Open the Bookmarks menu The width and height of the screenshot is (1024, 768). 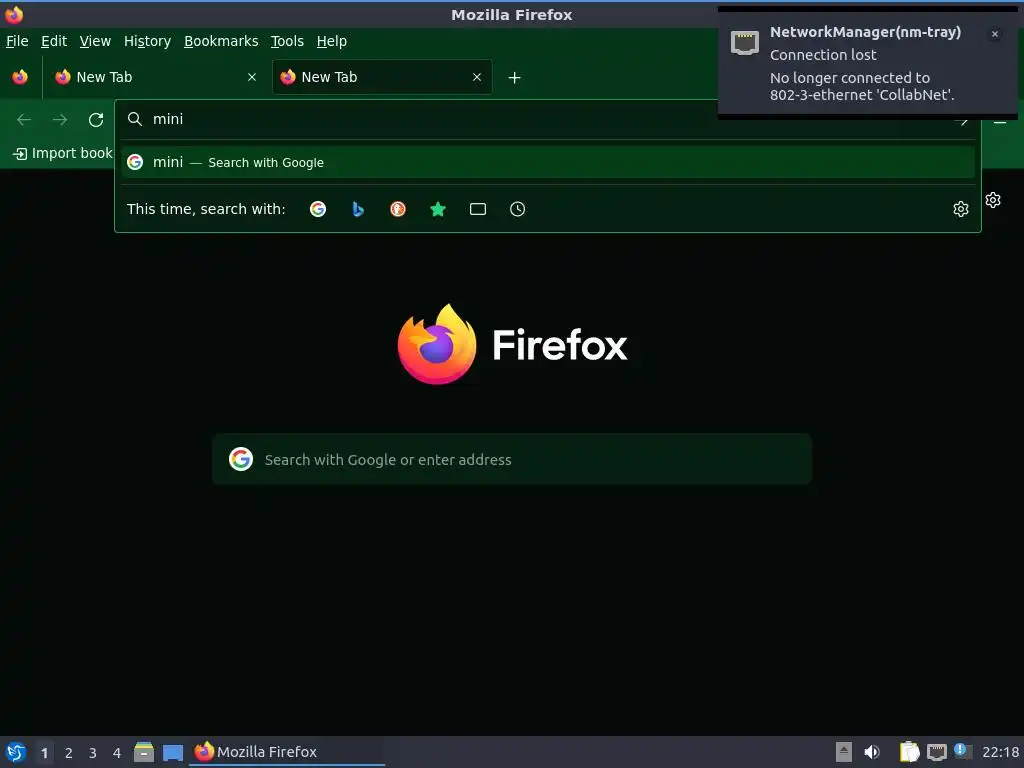(221, 41)
